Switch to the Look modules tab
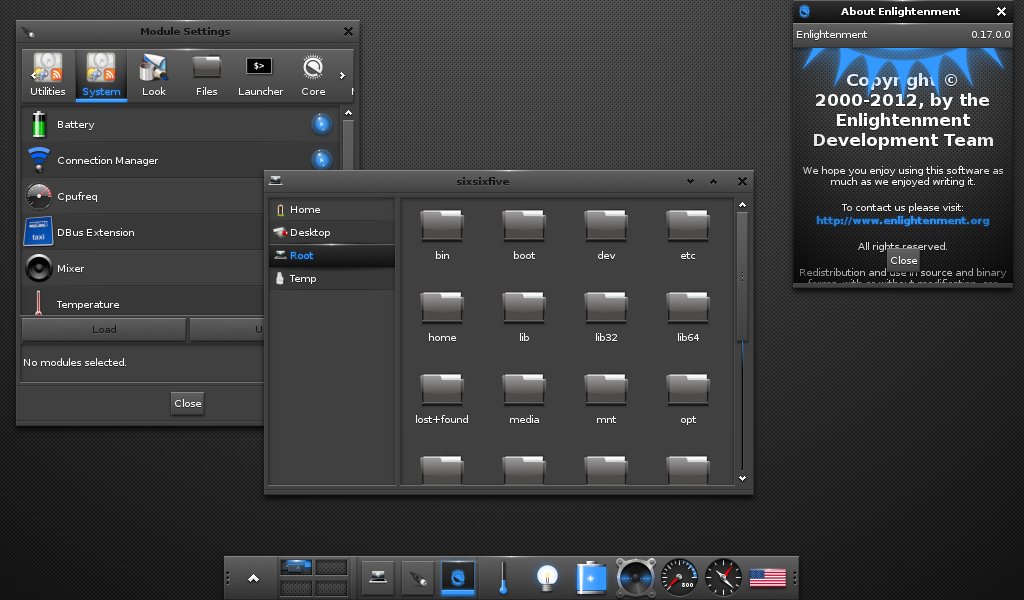 (x=153, y=75)
